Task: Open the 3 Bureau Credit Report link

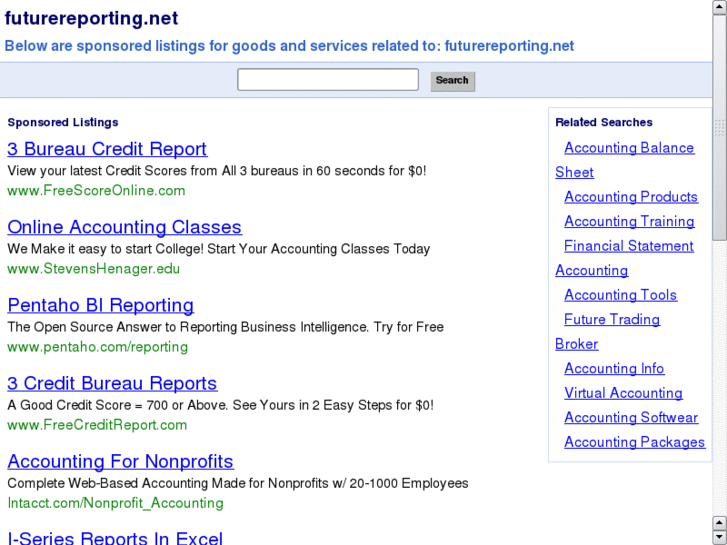Action: point(107,149)
